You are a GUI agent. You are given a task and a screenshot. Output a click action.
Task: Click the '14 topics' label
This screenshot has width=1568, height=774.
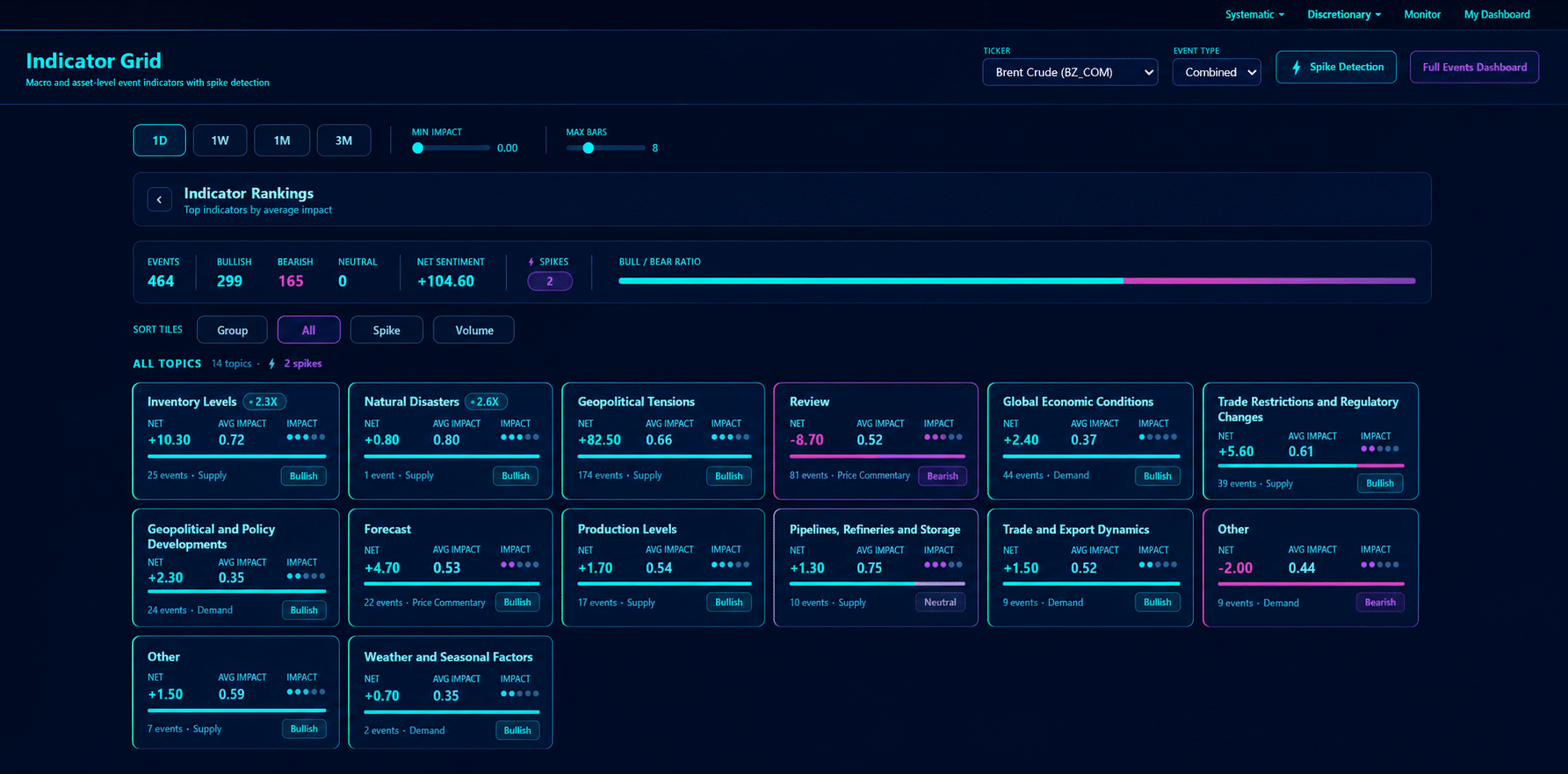(x=231, y=364)
